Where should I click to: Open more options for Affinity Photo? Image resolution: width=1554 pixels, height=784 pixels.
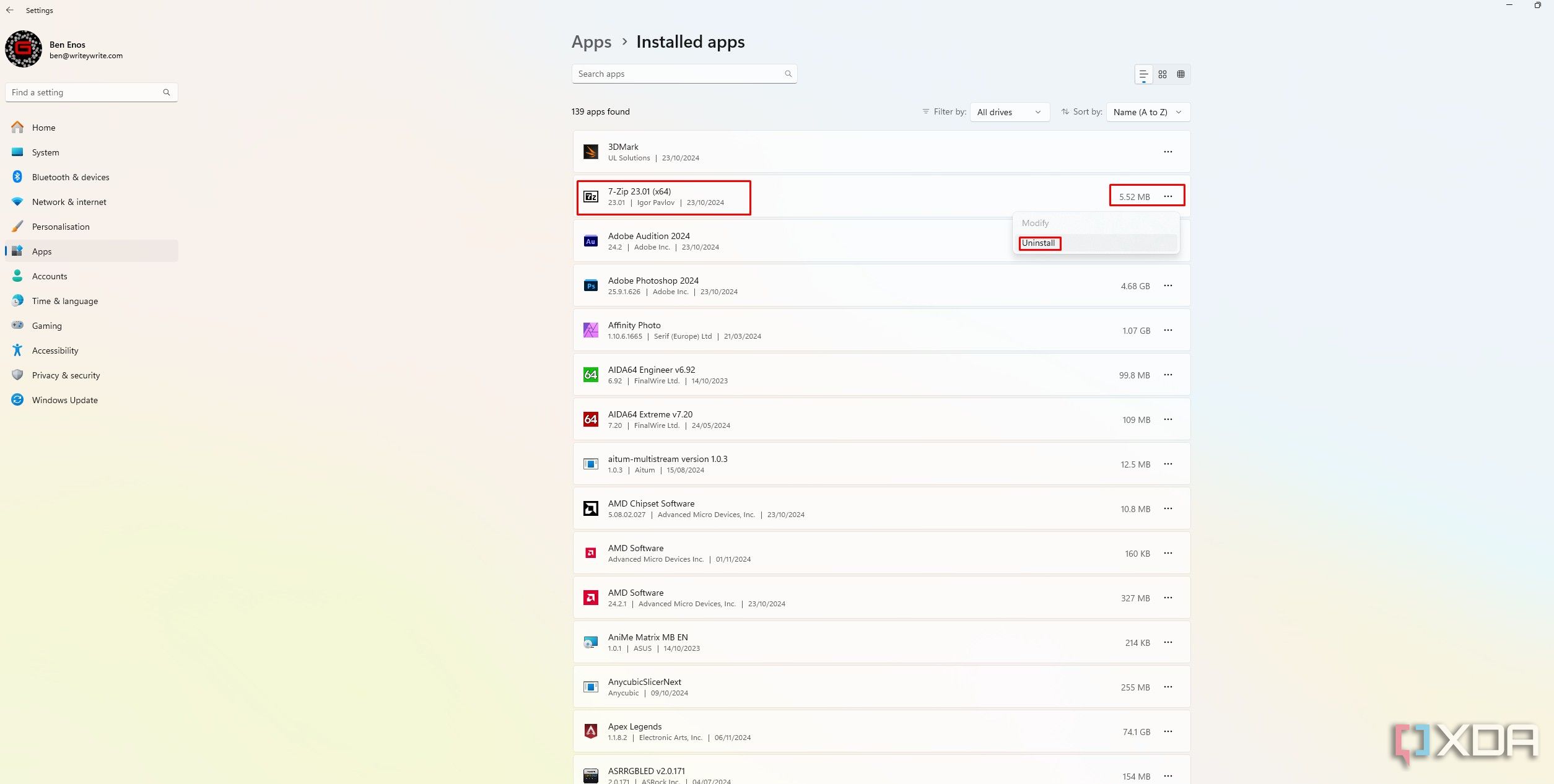point(1168,330)
